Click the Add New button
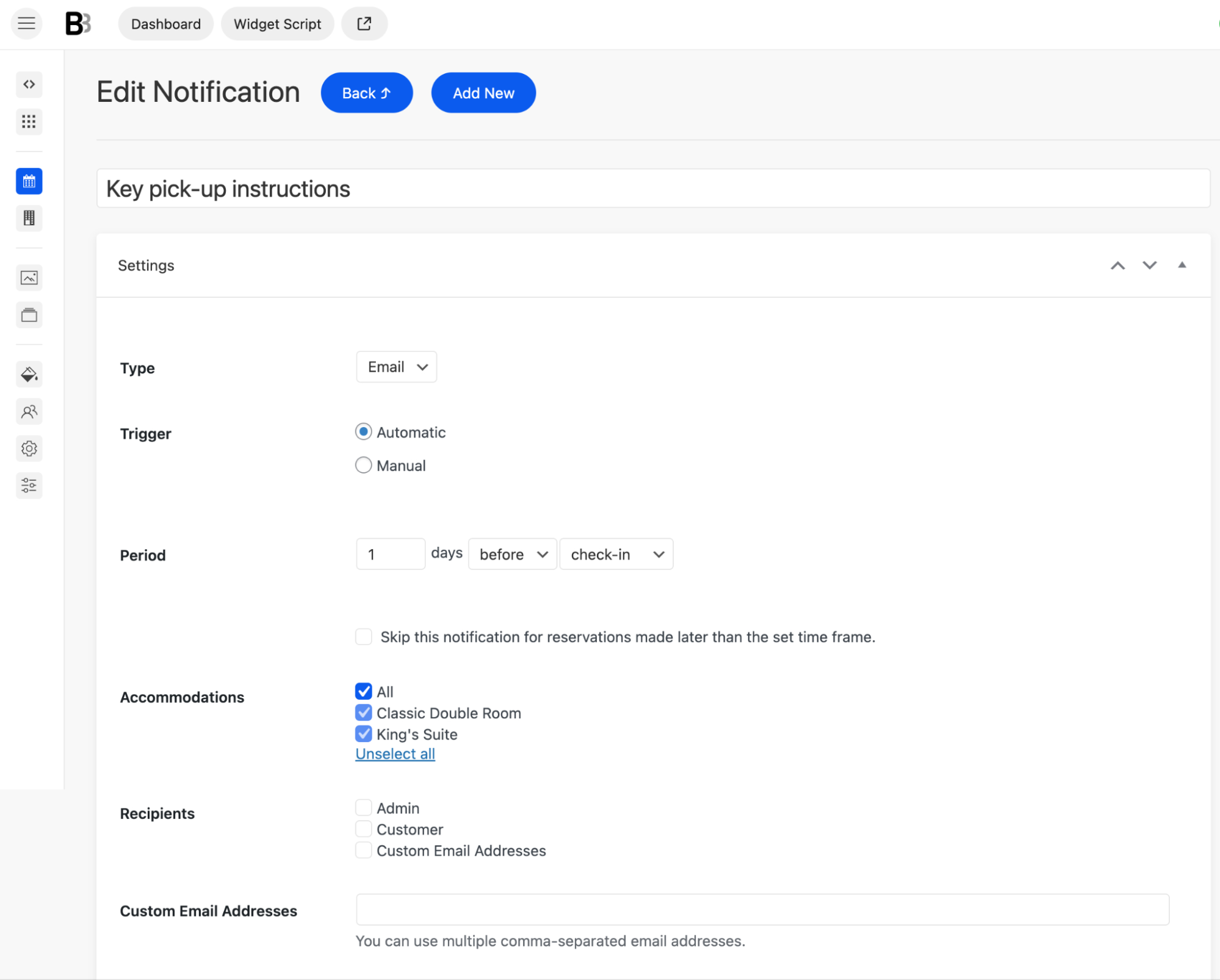Viewport: 1220px width, 980px height. (483, 93)
